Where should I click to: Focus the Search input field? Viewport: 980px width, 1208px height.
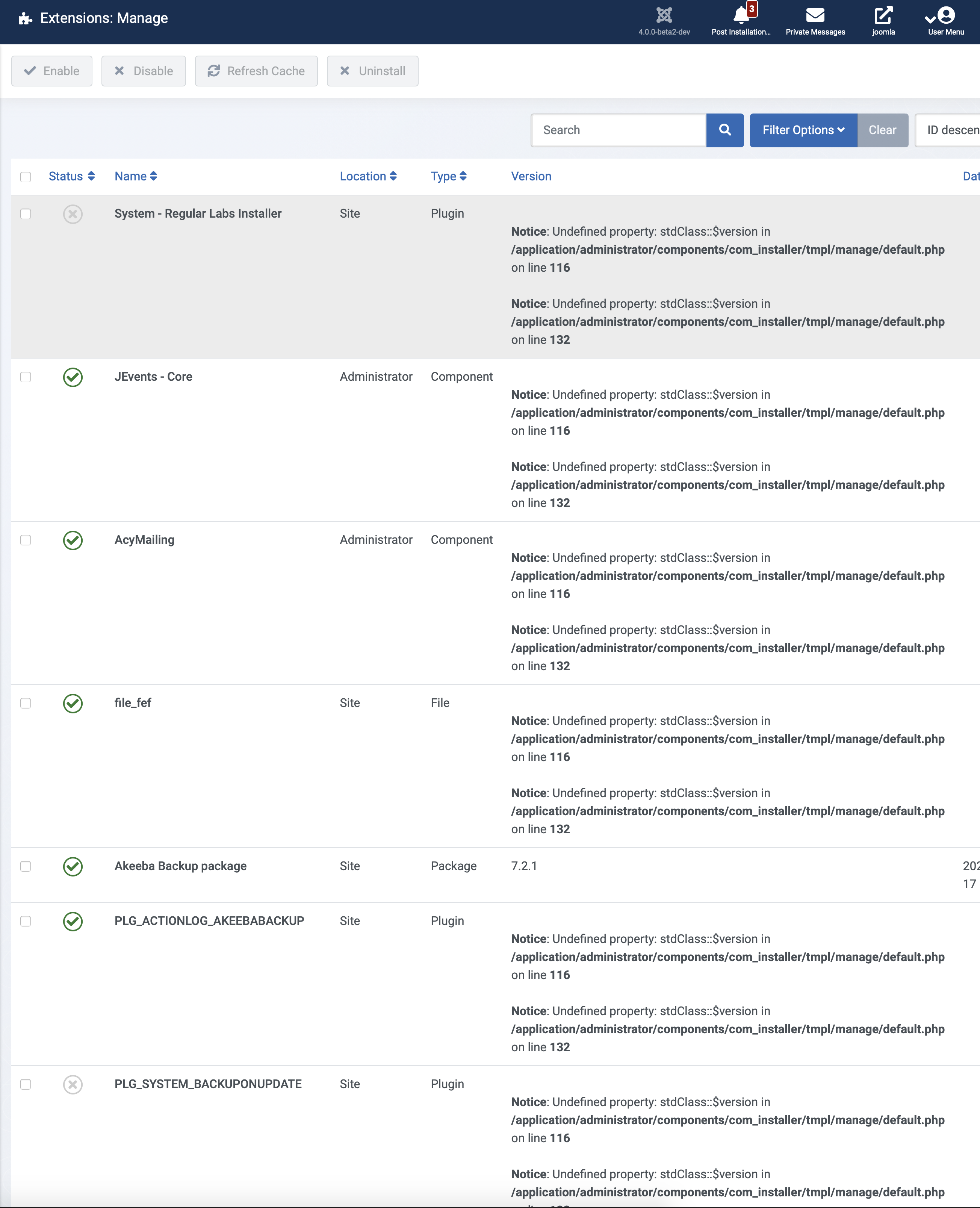619,130
